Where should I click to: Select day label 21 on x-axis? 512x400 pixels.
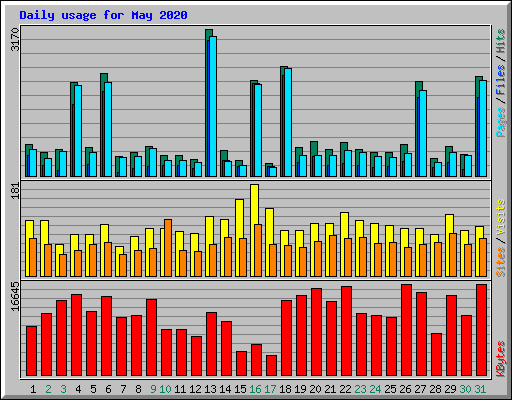point(330,389)
